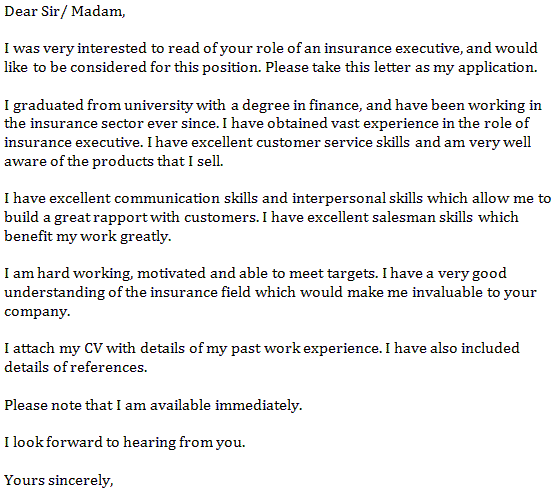Click 'CV' in the attachment sentence
This screenshot has width=560, height=498.
pos(94,348)
